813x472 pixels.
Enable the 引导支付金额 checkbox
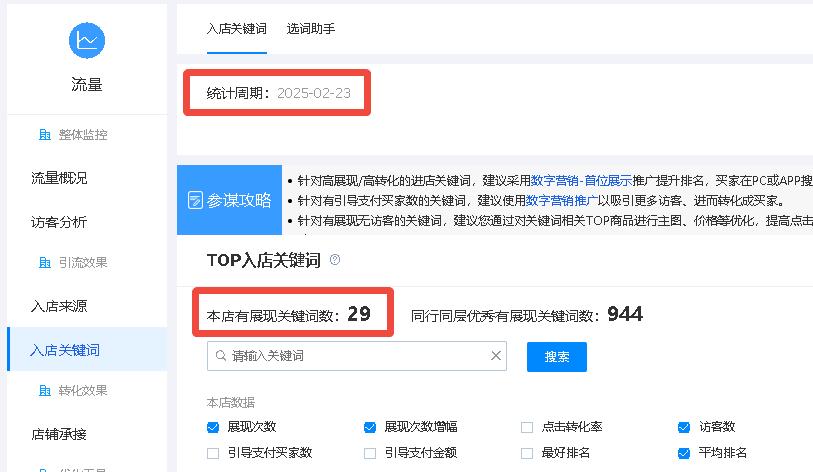tap(370, 453)
